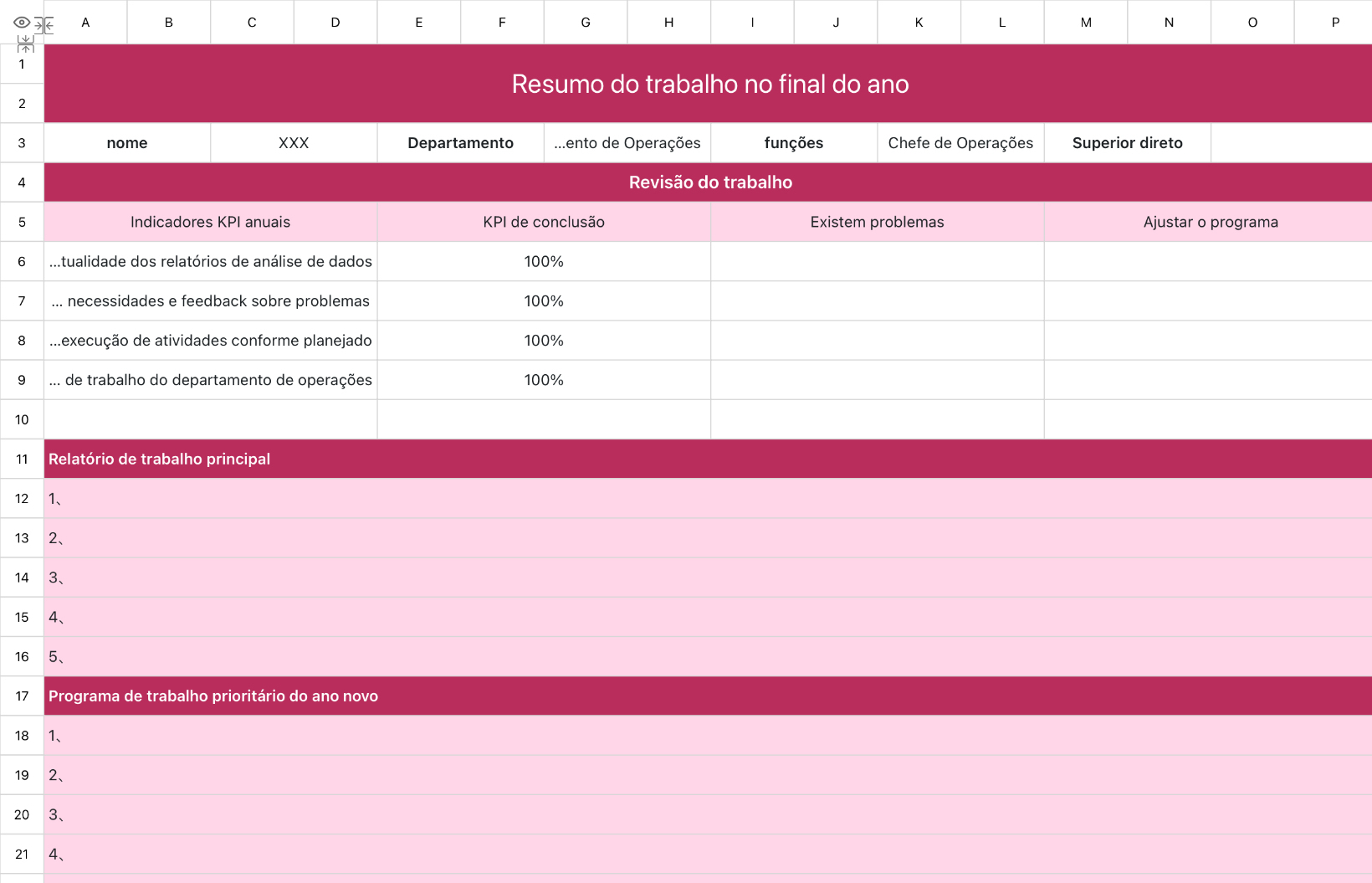Click item '2、' in row 13
1372x883 pixels.
pos(708,538)
